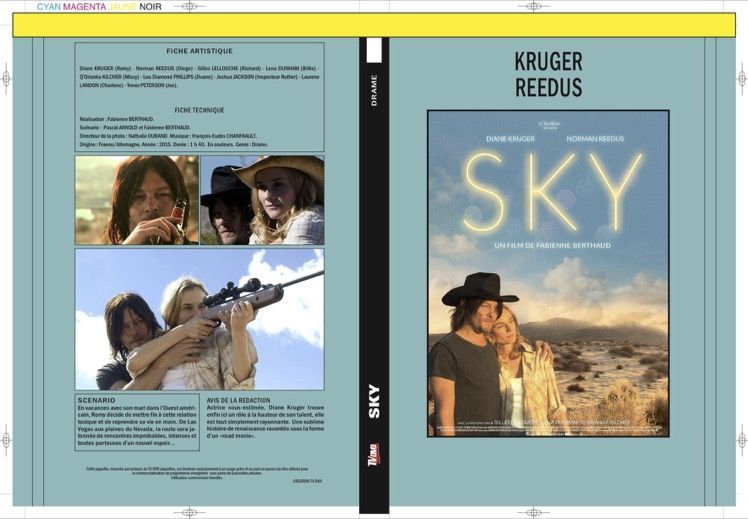Click the SCENARIO text box
748x519 pixels.
coord(137,422)
